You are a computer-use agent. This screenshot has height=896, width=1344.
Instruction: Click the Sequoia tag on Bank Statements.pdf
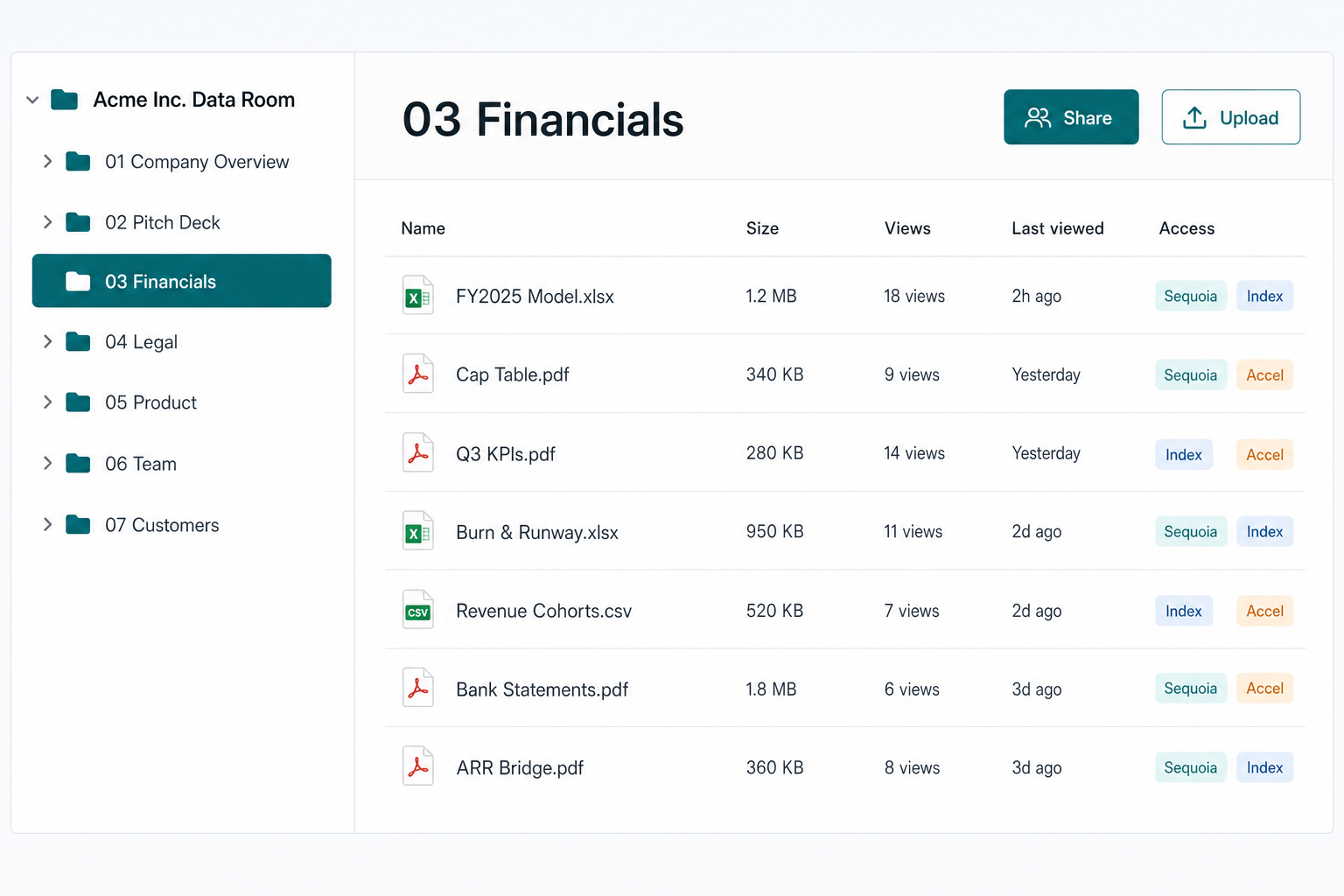point(1191,688)
